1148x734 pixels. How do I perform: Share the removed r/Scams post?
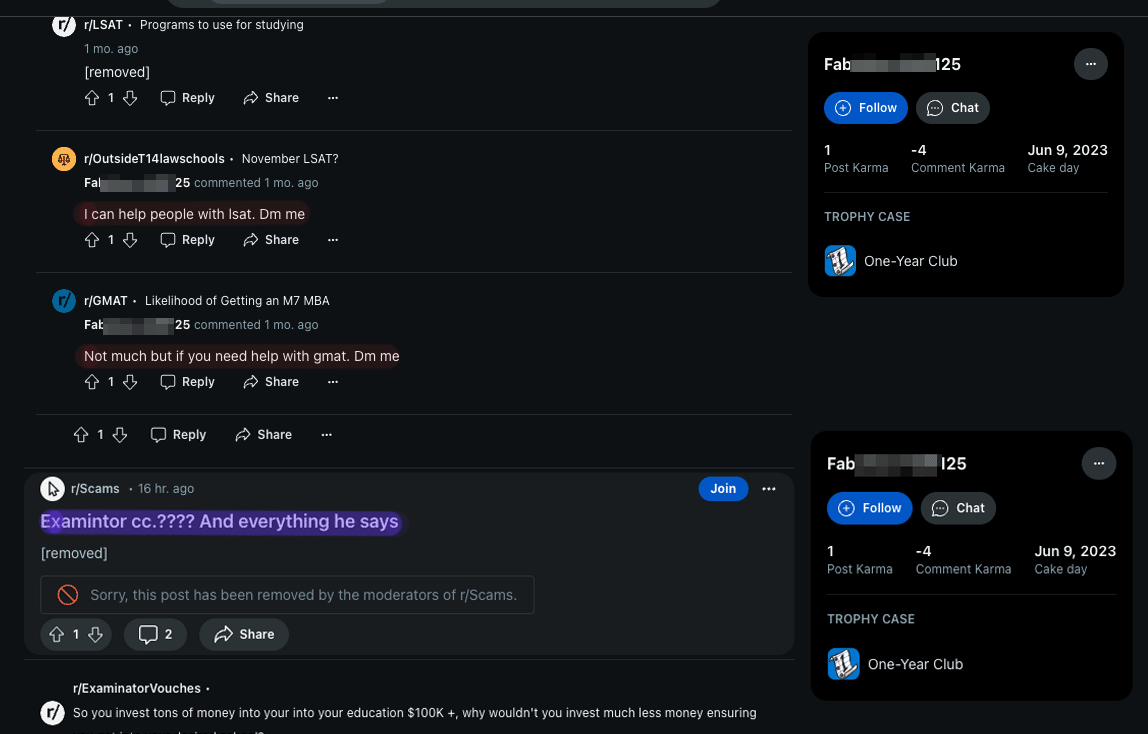tap(244, 634)
